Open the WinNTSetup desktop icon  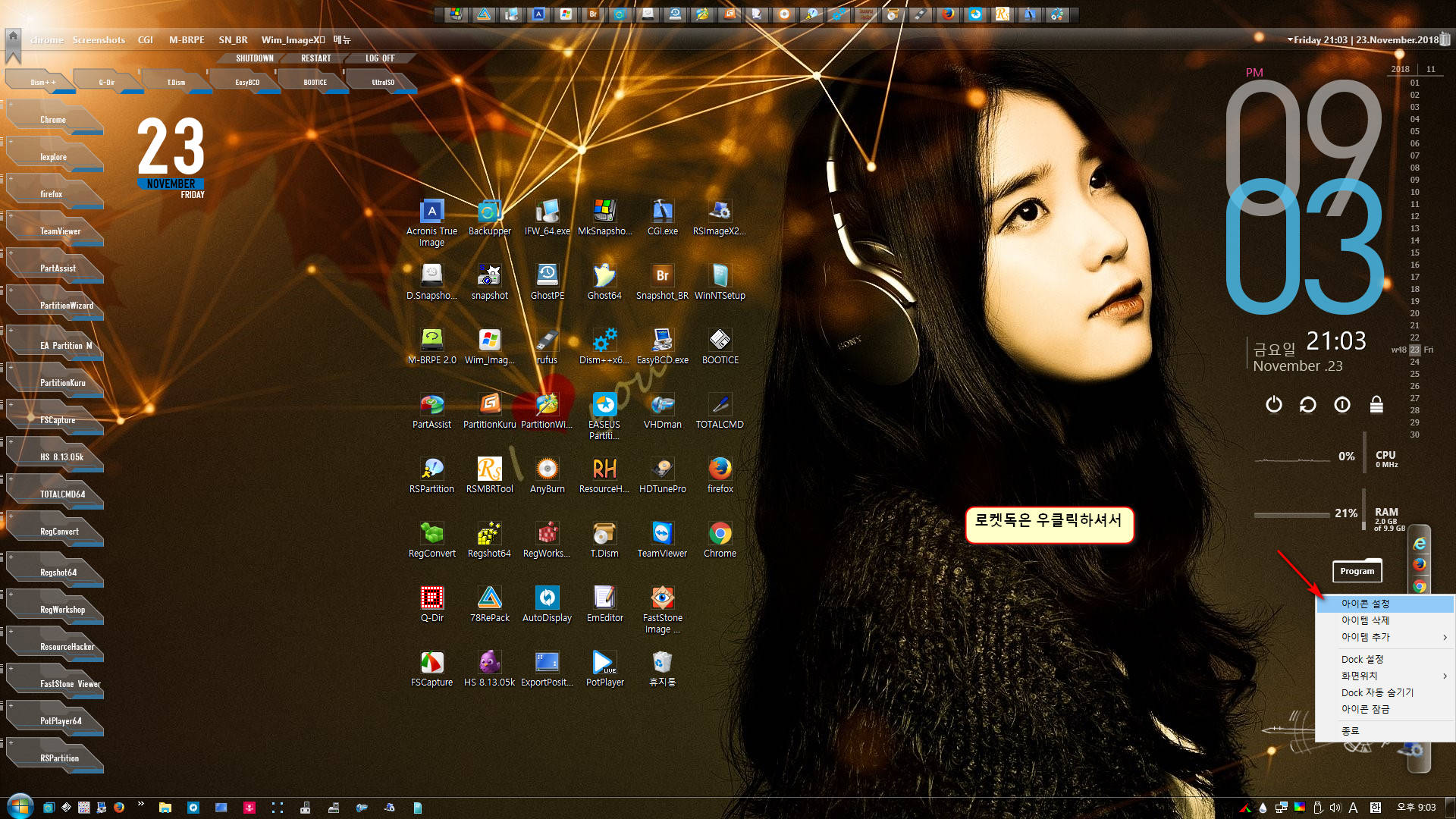720,281
